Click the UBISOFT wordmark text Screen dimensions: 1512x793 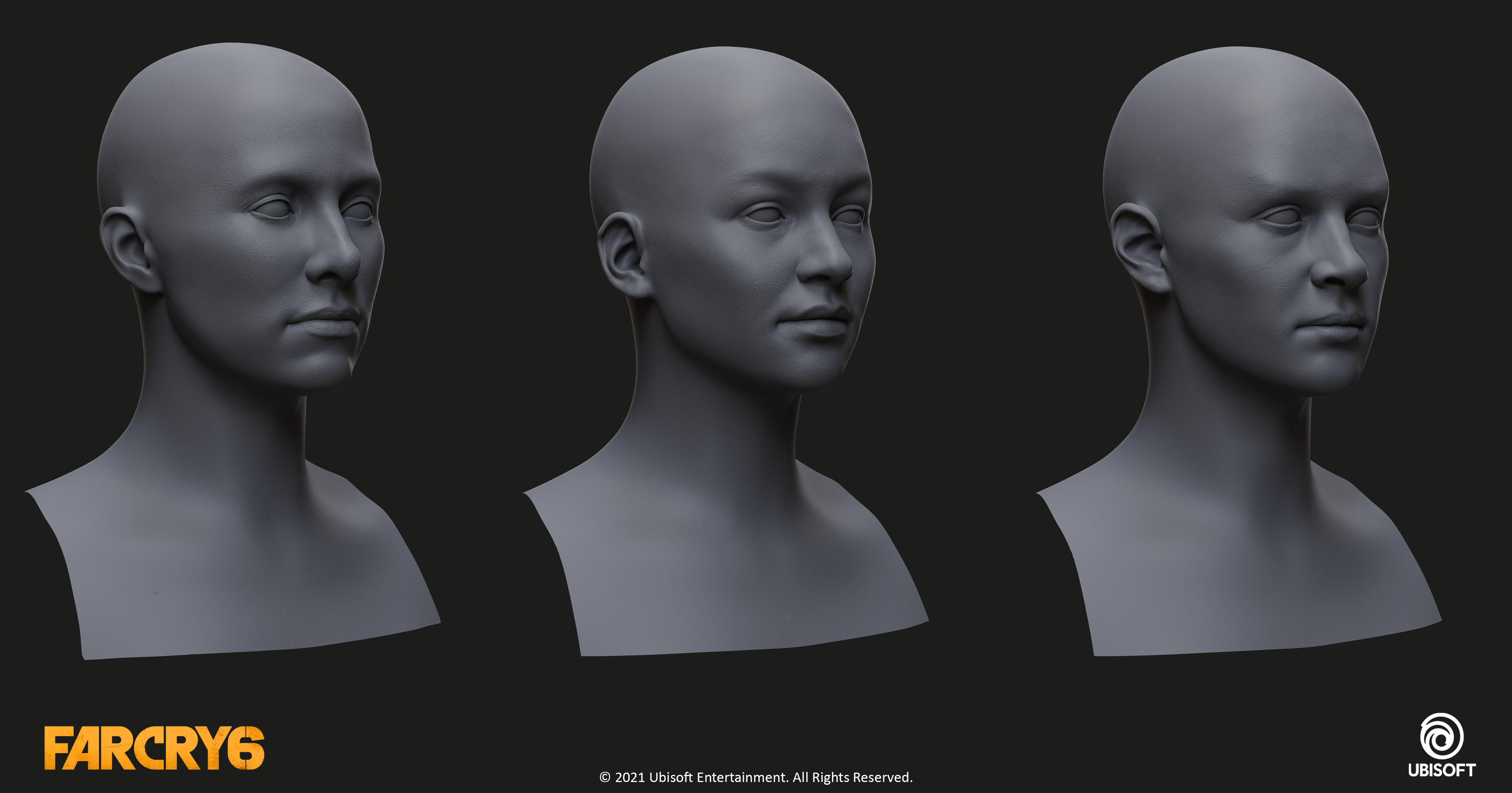click(x=1442, y=770)
